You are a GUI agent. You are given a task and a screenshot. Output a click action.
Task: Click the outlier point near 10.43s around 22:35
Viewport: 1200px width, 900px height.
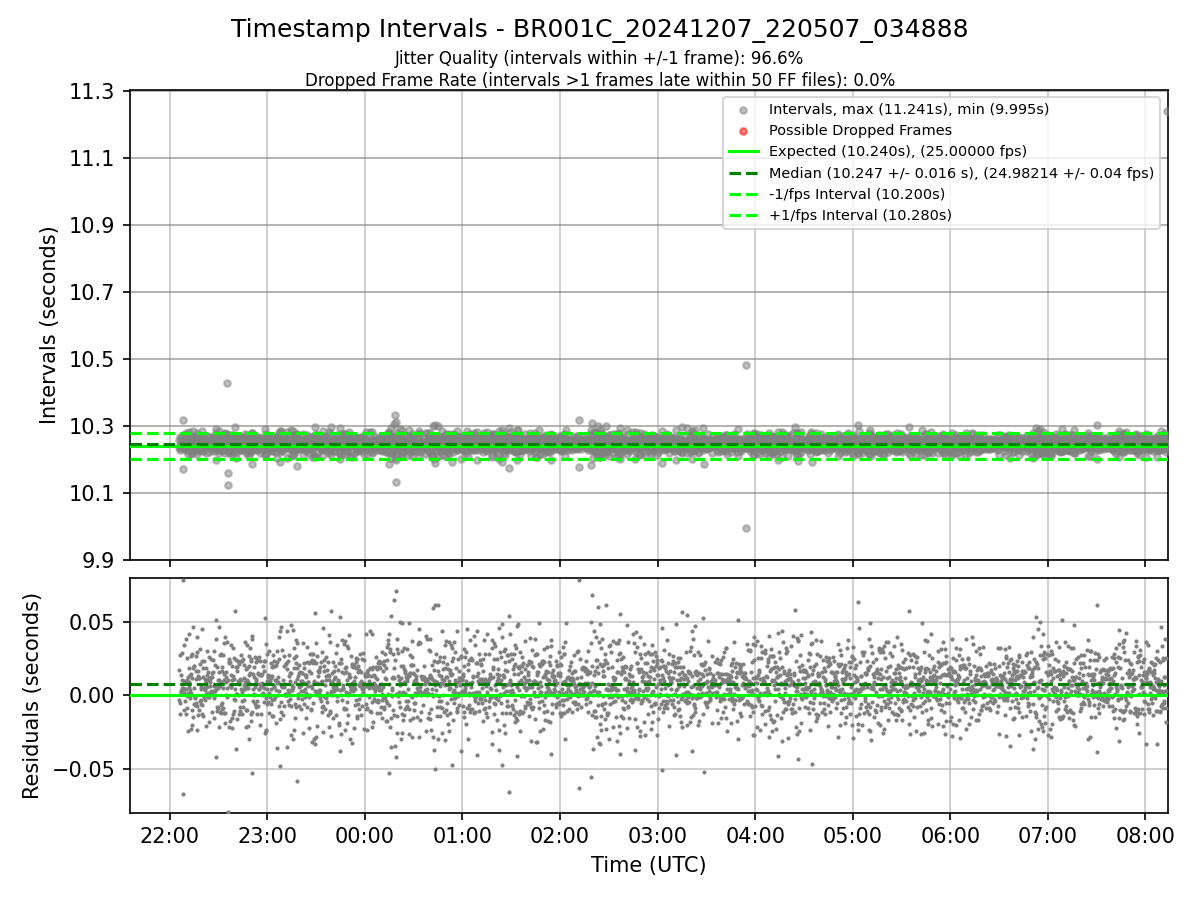pos(227,383)
